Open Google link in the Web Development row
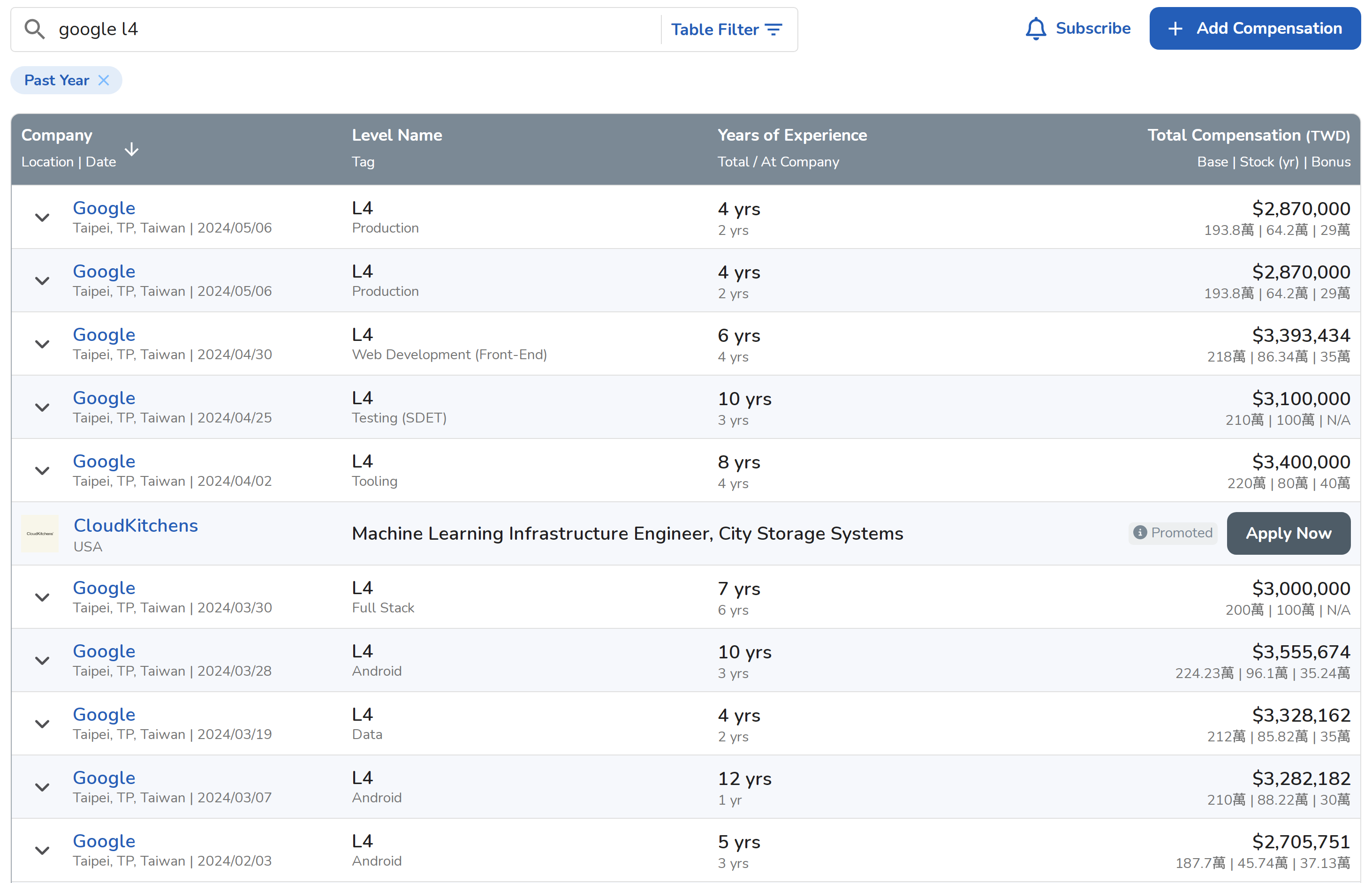Viewport: 1372px width, 883px height. point(104,335)
